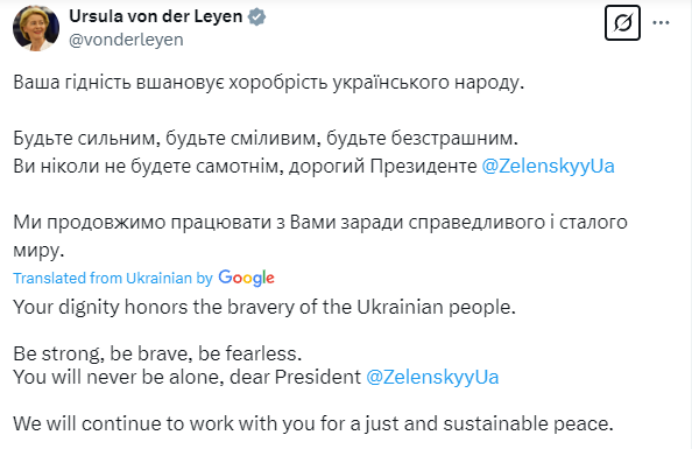Viewport: 693px width, 449px height.
Task: Click the line "Будьте сильним, будьте сміливим"
Action: pos(265,138)
